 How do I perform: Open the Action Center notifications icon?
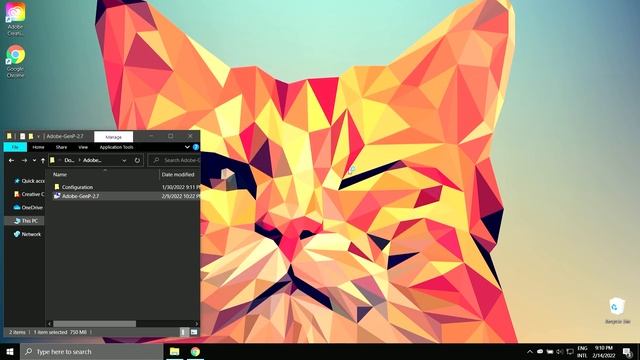coord(628,352)
